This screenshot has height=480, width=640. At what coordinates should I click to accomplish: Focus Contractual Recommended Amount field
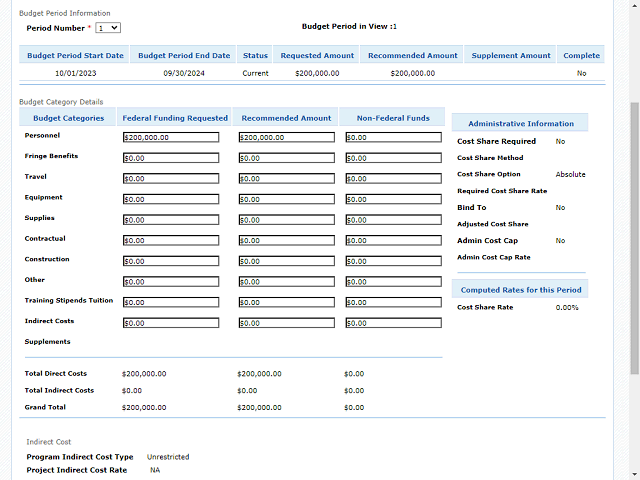(286, 240)
